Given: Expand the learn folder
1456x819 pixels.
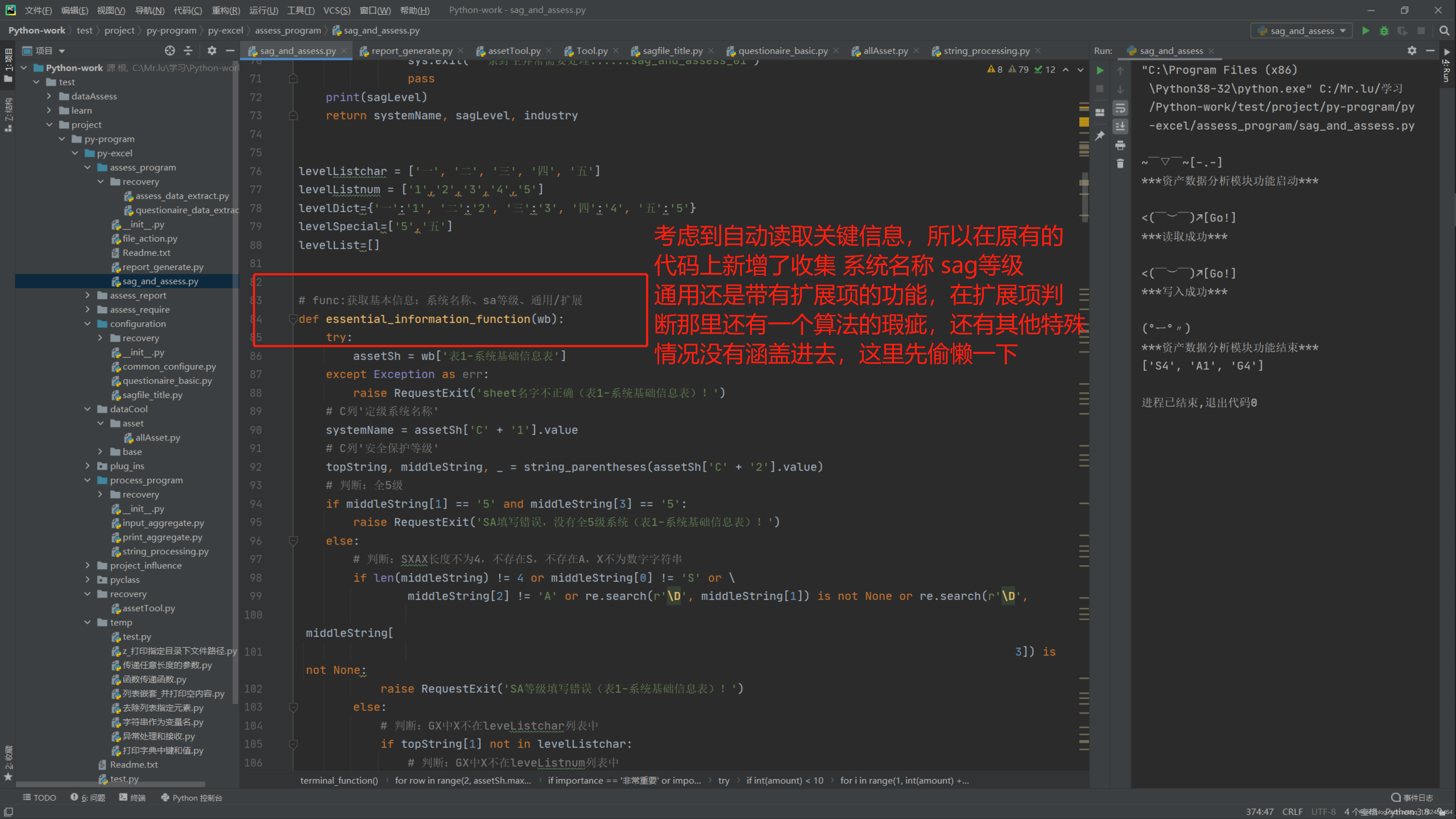Looking at the screenshot, I should click(49, 110).
